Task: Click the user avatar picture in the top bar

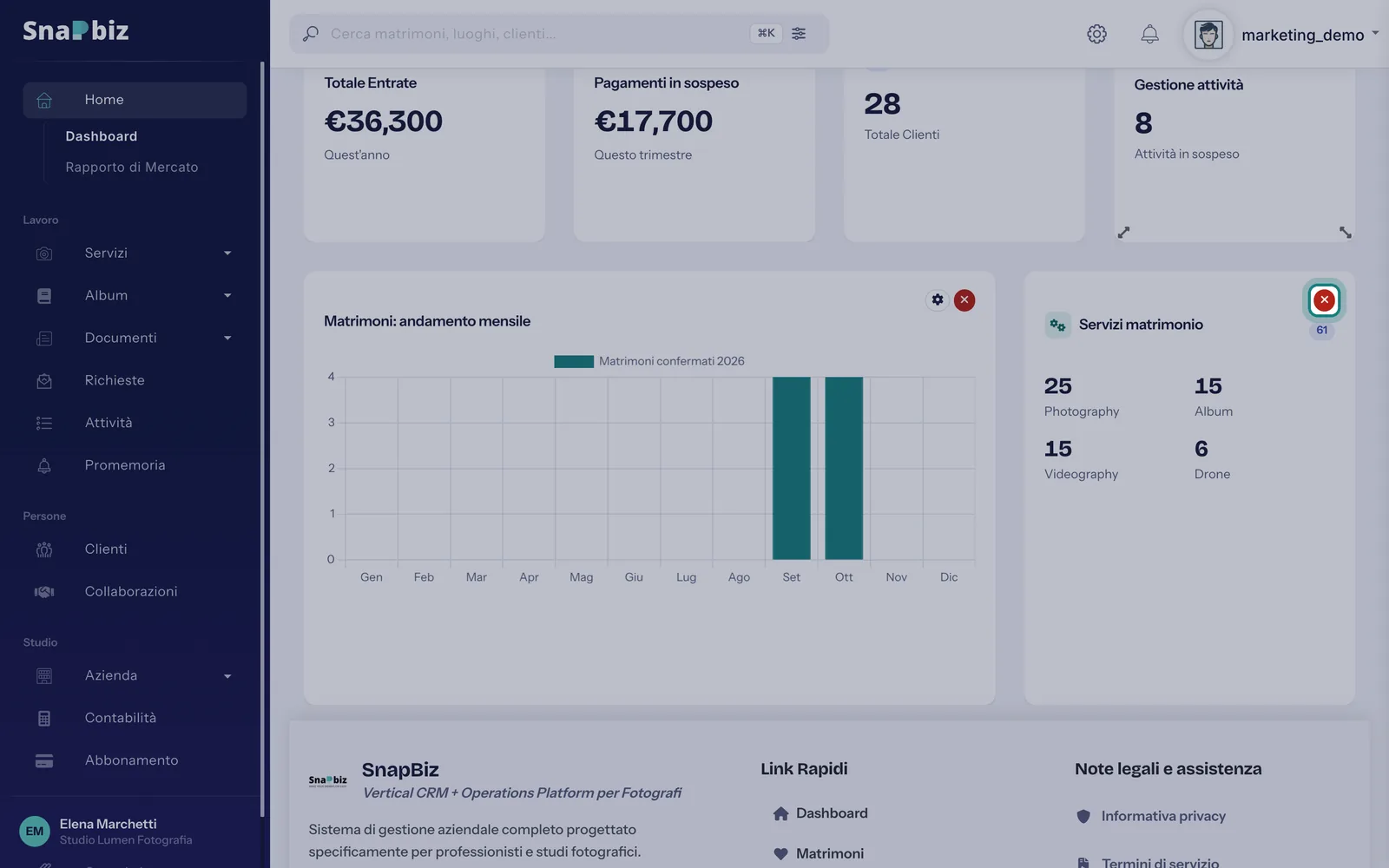Action: [1208, 35]
